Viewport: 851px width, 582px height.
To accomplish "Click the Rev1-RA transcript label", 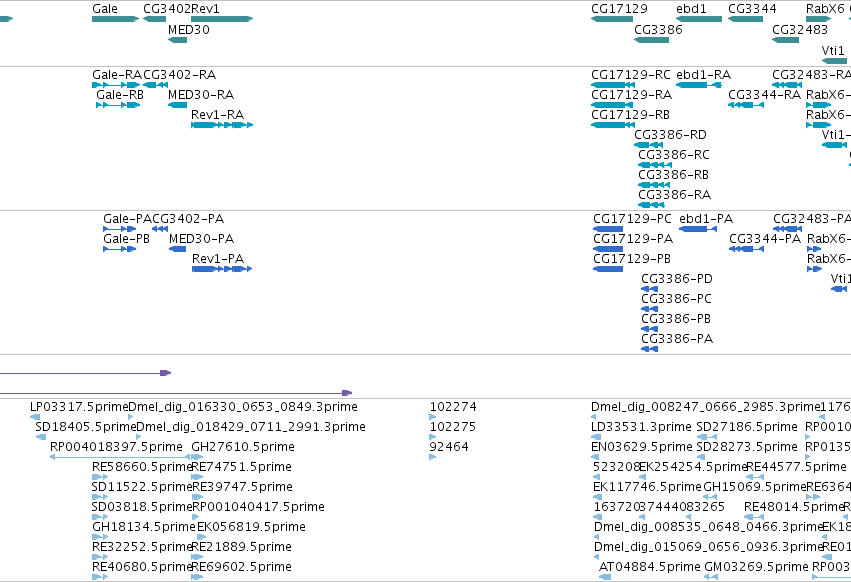I will pyautogui.click(x=218, y=115).
